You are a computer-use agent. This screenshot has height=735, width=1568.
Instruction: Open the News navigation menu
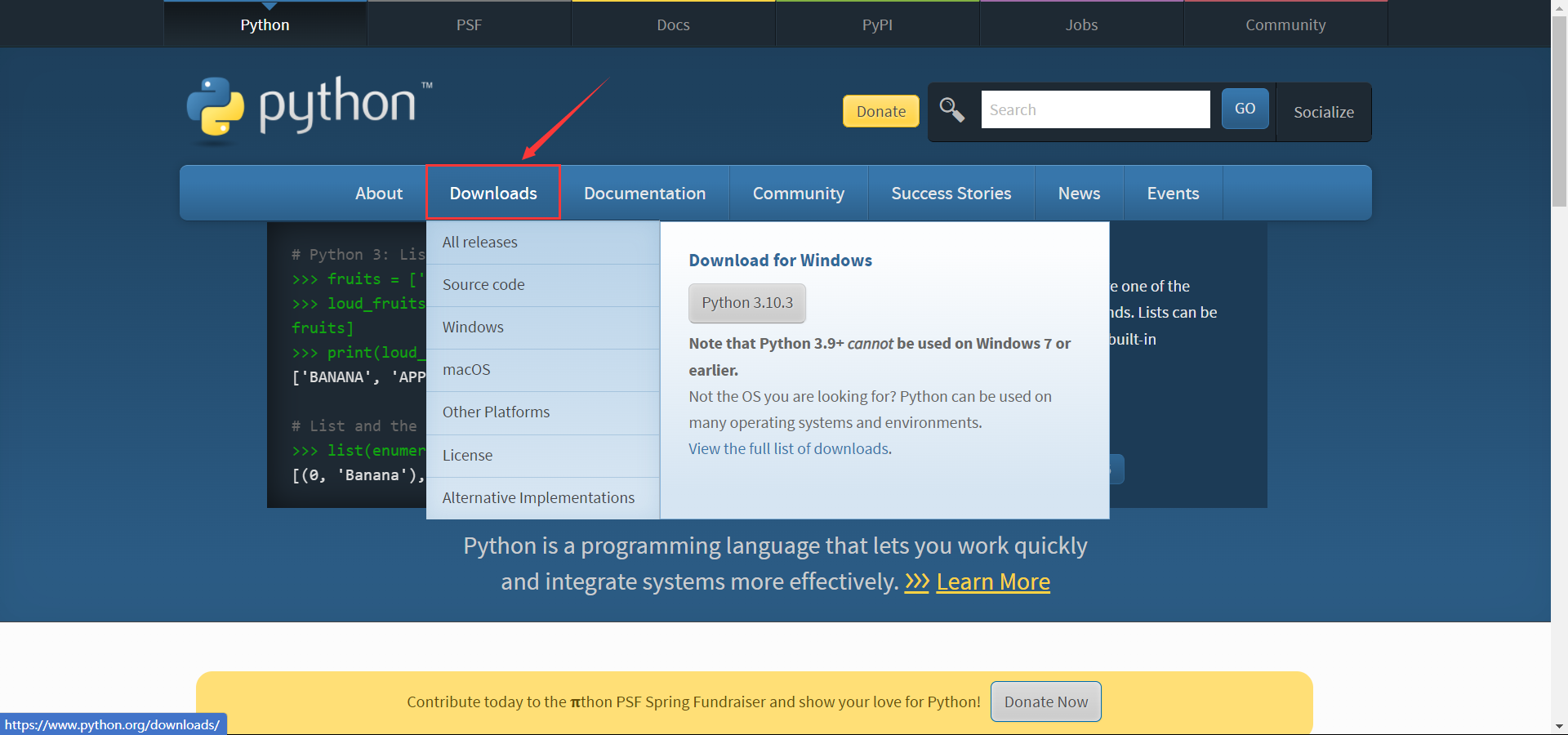pos(1080,193)
